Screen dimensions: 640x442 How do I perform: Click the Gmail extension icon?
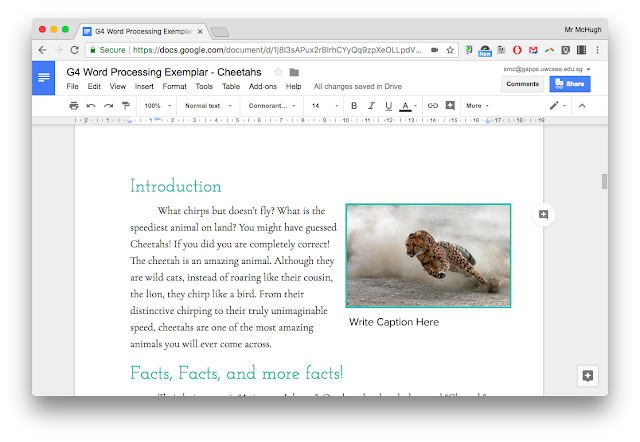pyautogui.click(x=533, y=50)
